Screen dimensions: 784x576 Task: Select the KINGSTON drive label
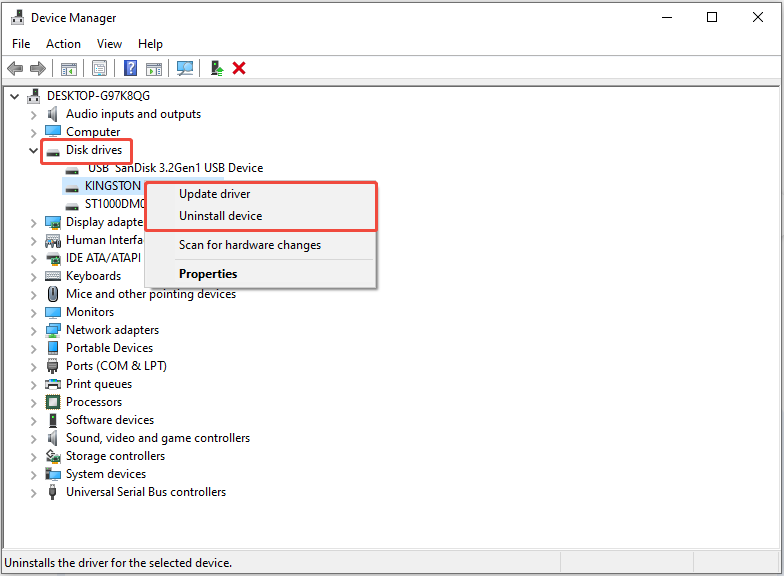coord(113,186)
